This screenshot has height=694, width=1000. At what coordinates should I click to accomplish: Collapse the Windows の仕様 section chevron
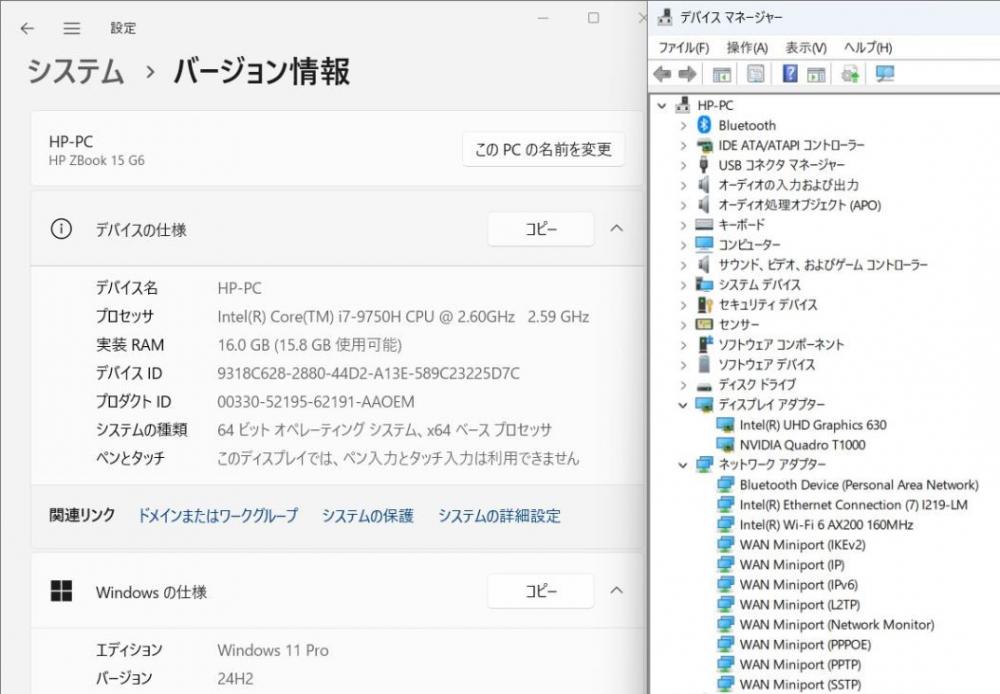click(x=617, y=591)
